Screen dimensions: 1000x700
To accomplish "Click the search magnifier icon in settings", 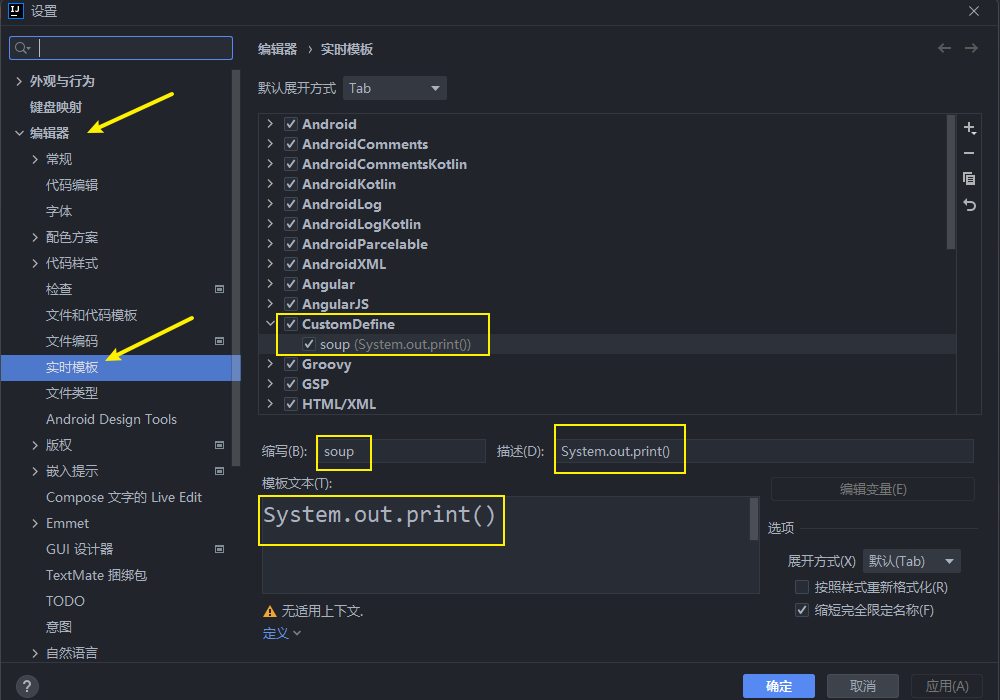I will [23, 48].
